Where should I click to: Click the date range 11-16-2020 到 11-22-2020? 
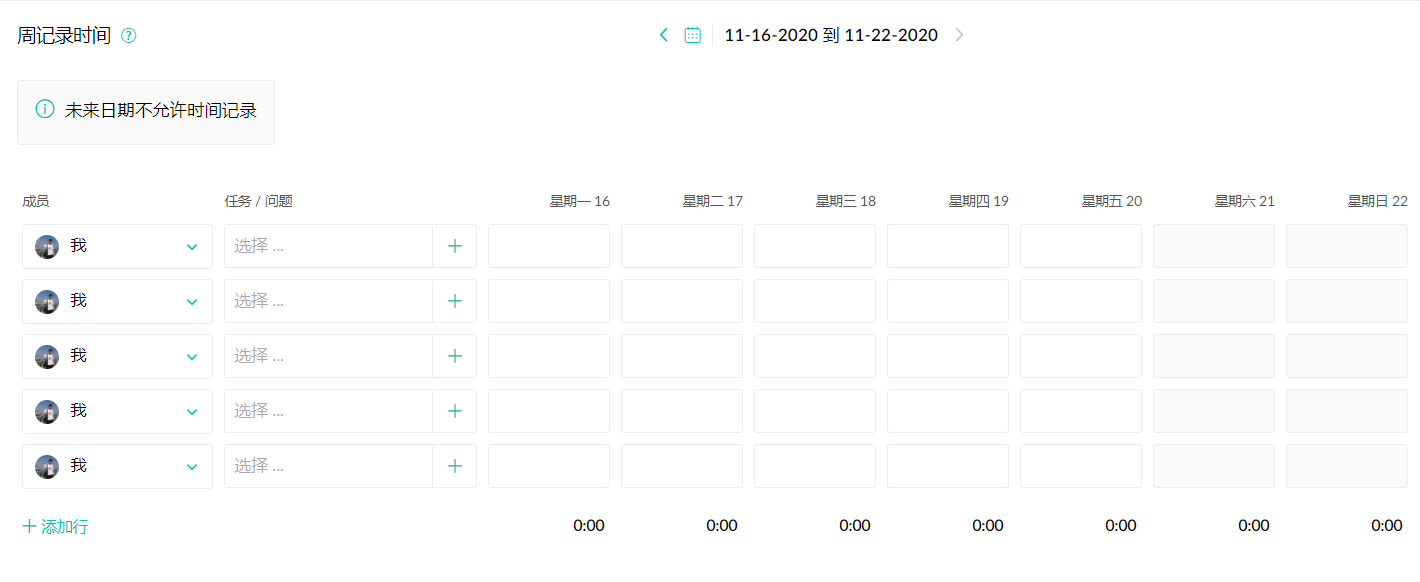click(830, 35)
